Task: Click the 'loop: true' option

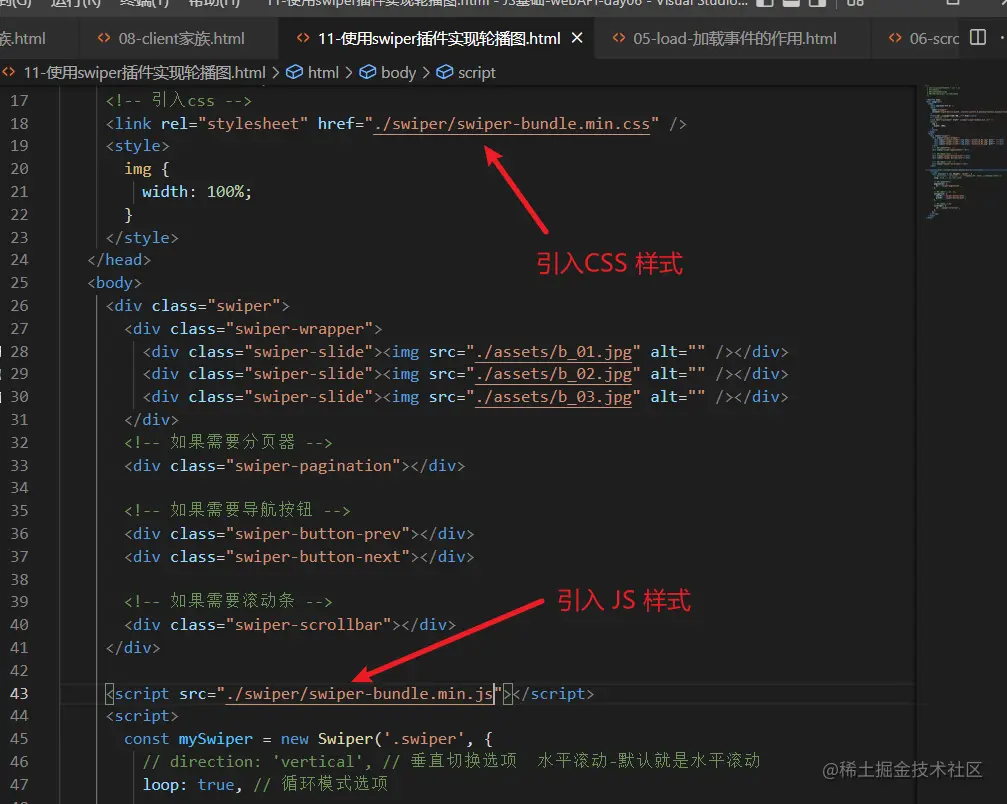Action: tap(188, 785)
